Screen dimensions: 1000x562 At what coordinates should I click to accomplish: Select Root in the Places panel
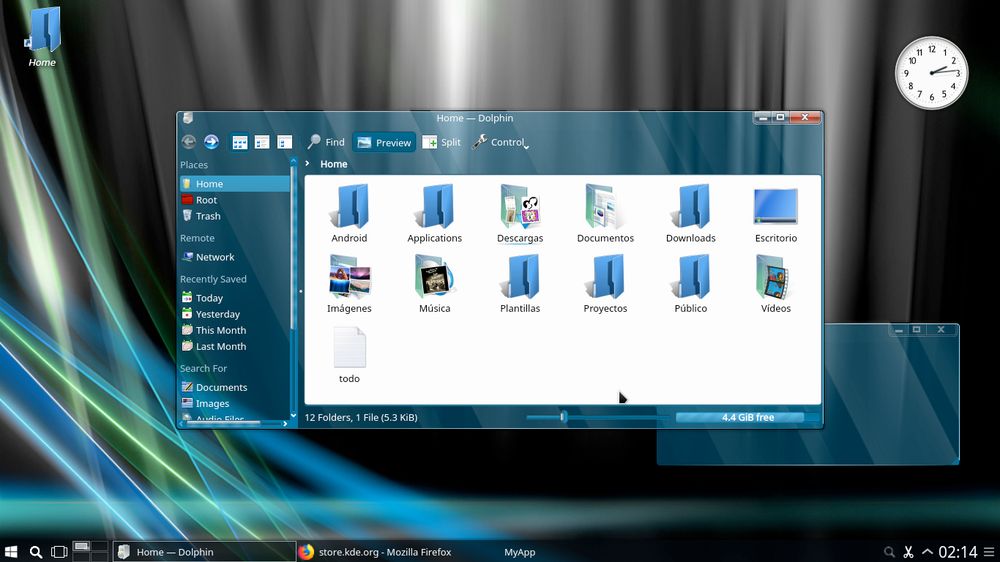click(x=234, y=200)
